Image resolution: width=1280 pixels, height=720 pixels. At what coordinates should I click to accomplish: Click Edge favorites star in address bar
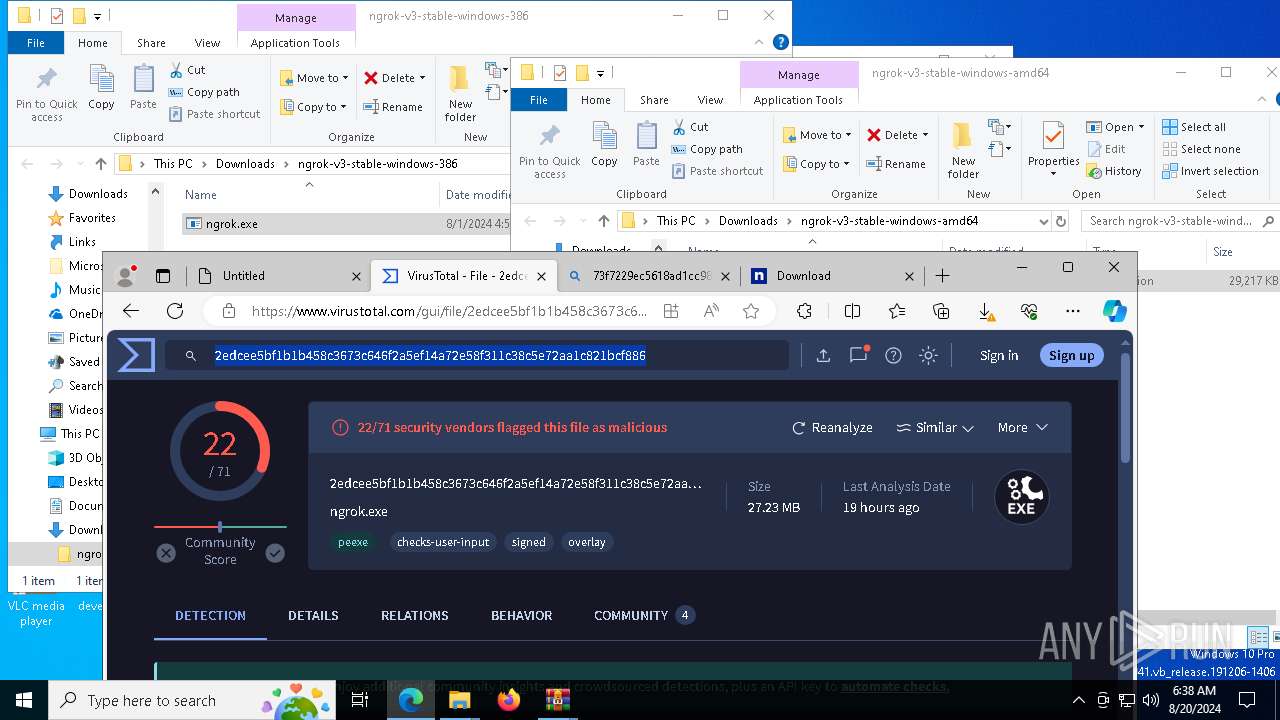(x=751, y=311)
